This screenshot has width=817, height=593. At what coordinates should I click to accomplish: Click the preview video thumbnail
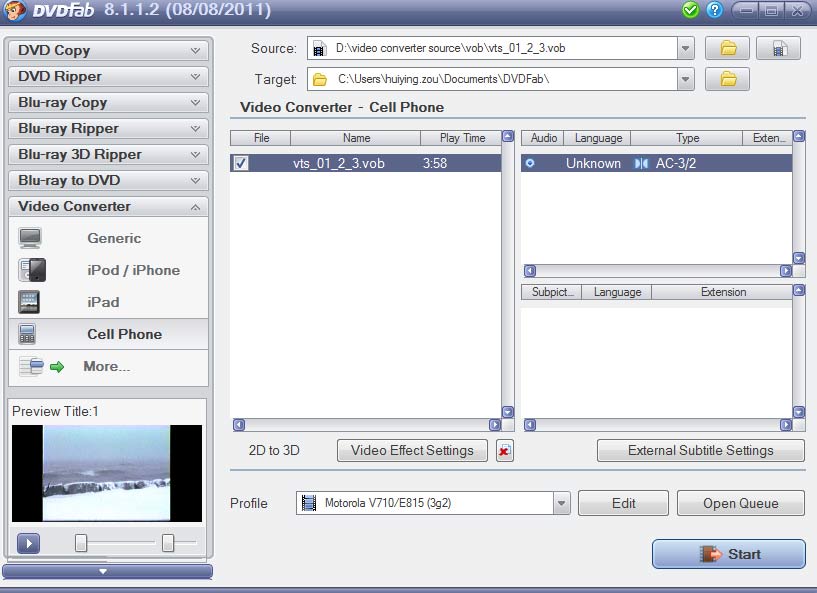(107, 473)
